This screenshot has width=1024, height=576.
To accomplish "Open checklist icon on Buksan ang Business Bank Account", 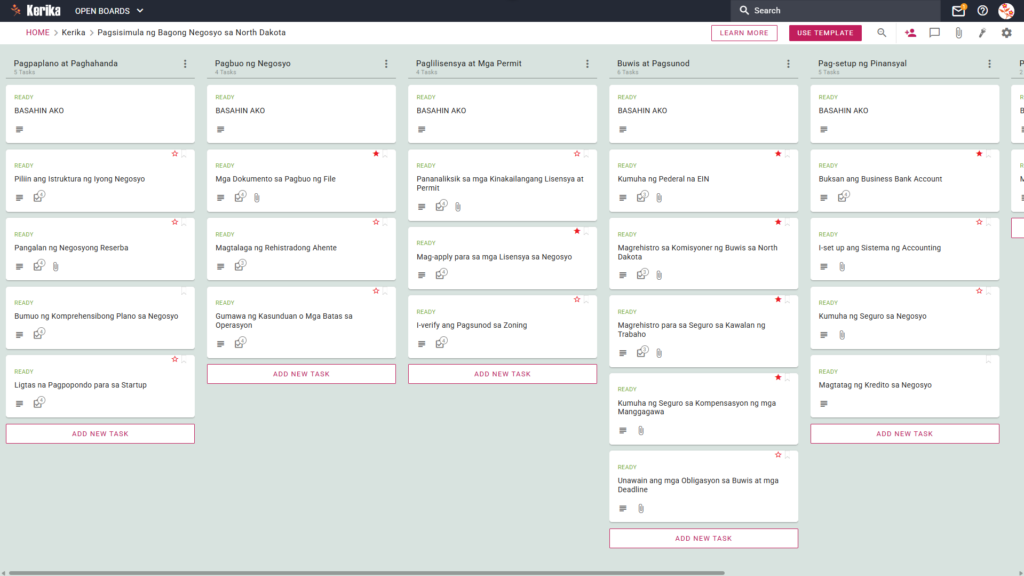I will (843, 197).
